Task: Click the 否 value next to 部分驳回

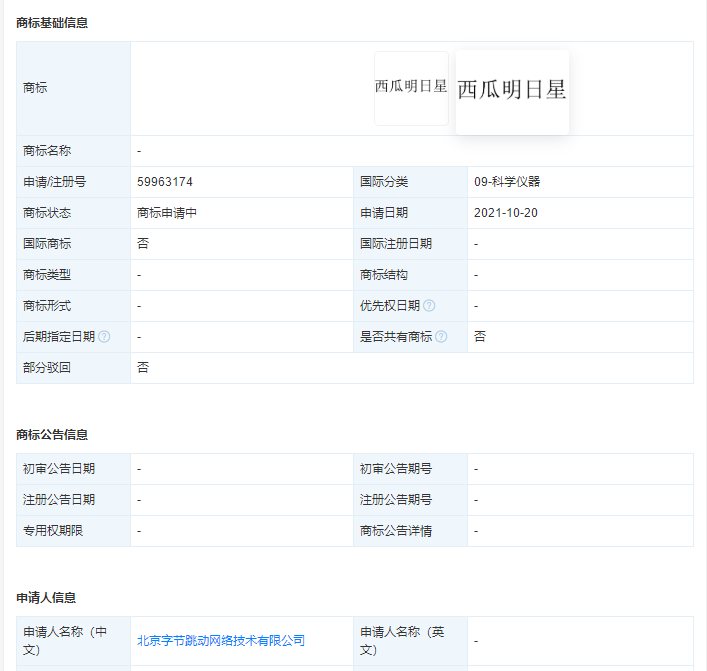Action: [143, 368]
